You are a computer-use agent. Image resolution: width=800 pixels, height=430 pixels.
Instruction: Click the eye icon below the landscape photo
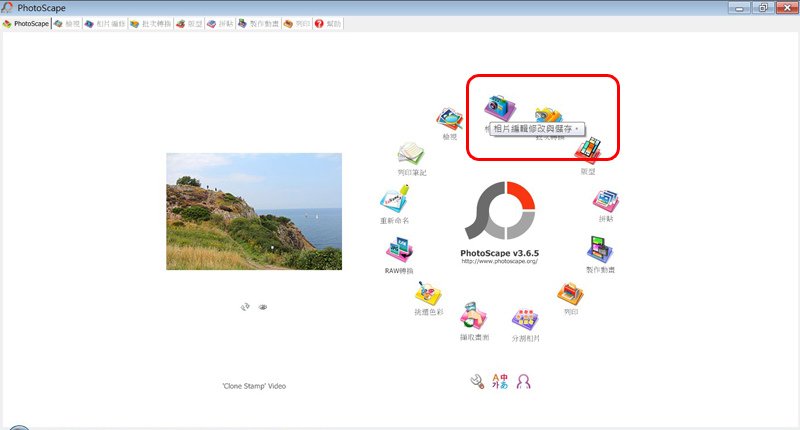pyautogui.click(x=263, y=307)
